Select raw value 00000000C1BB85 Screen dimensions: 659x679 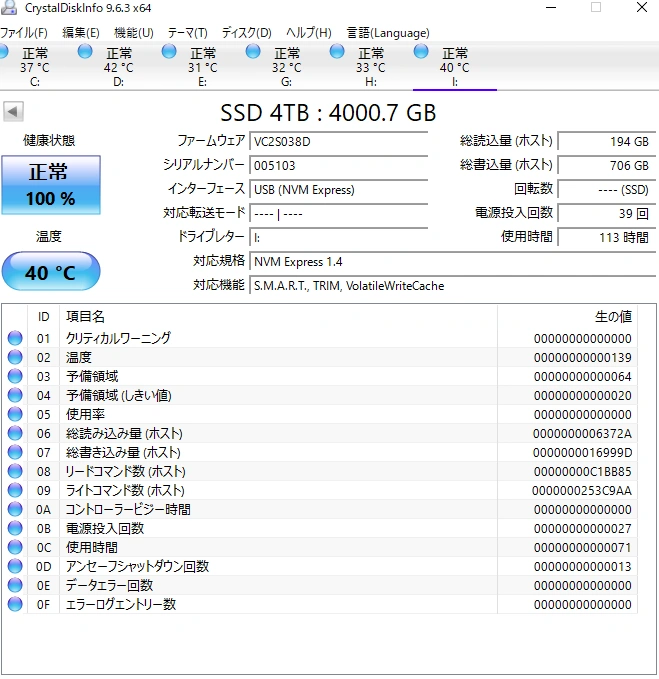click(582, 472)
